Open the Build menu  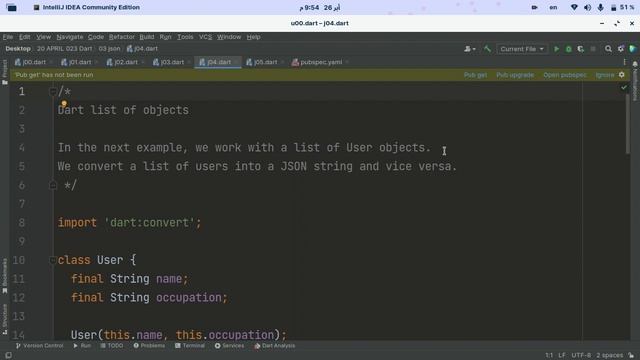coord(147,37)
